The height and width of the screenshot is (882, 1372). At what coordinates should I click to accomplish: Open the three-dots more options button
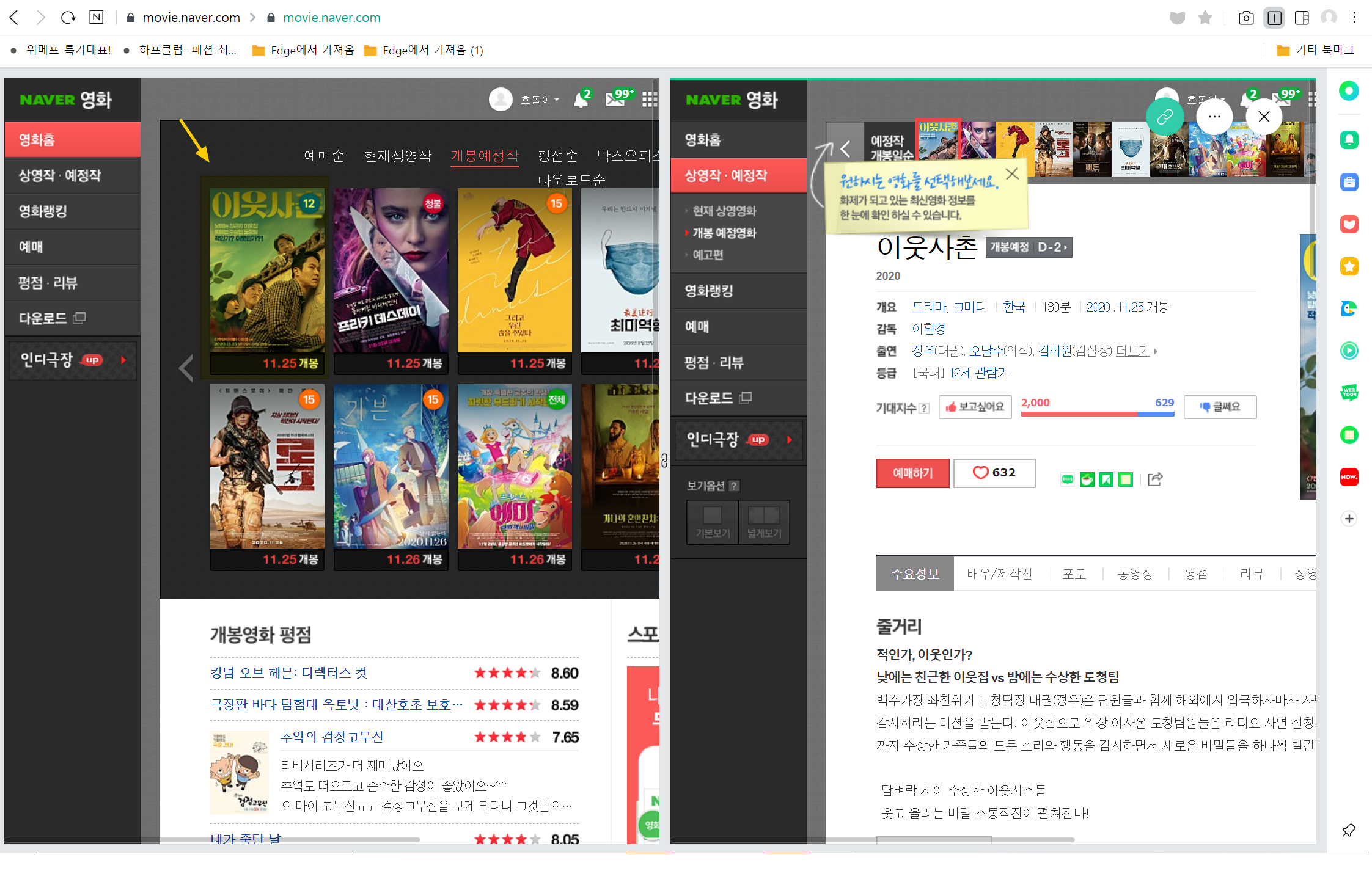coord(1214,117)
